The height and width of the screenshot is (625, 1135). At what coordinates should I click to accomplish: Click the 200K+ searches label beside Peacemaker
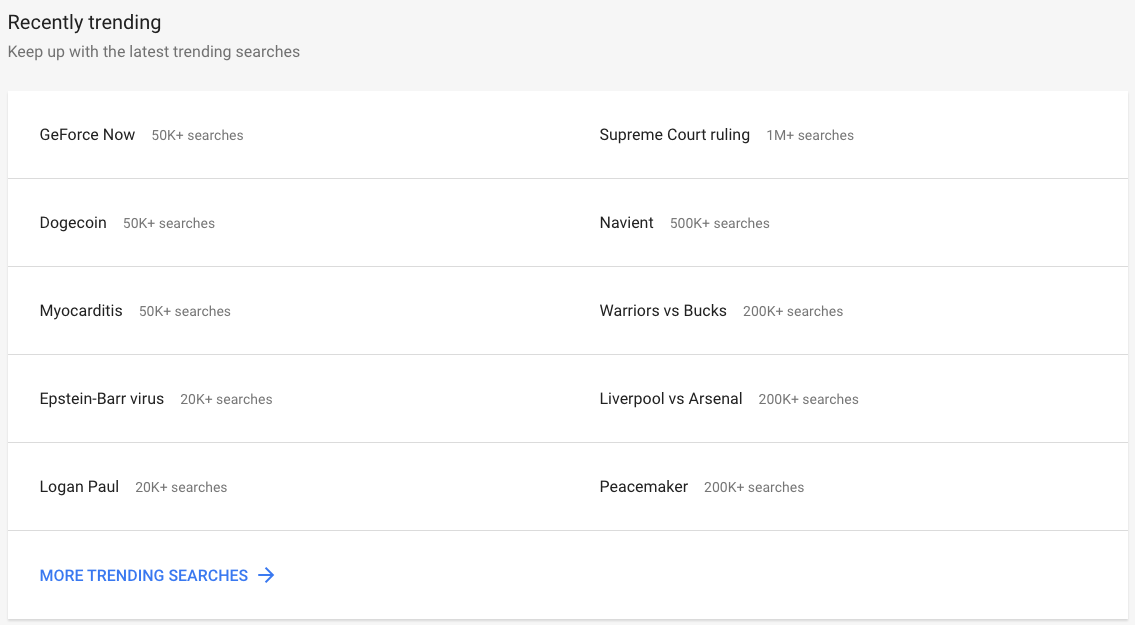[x=755, y=487]
